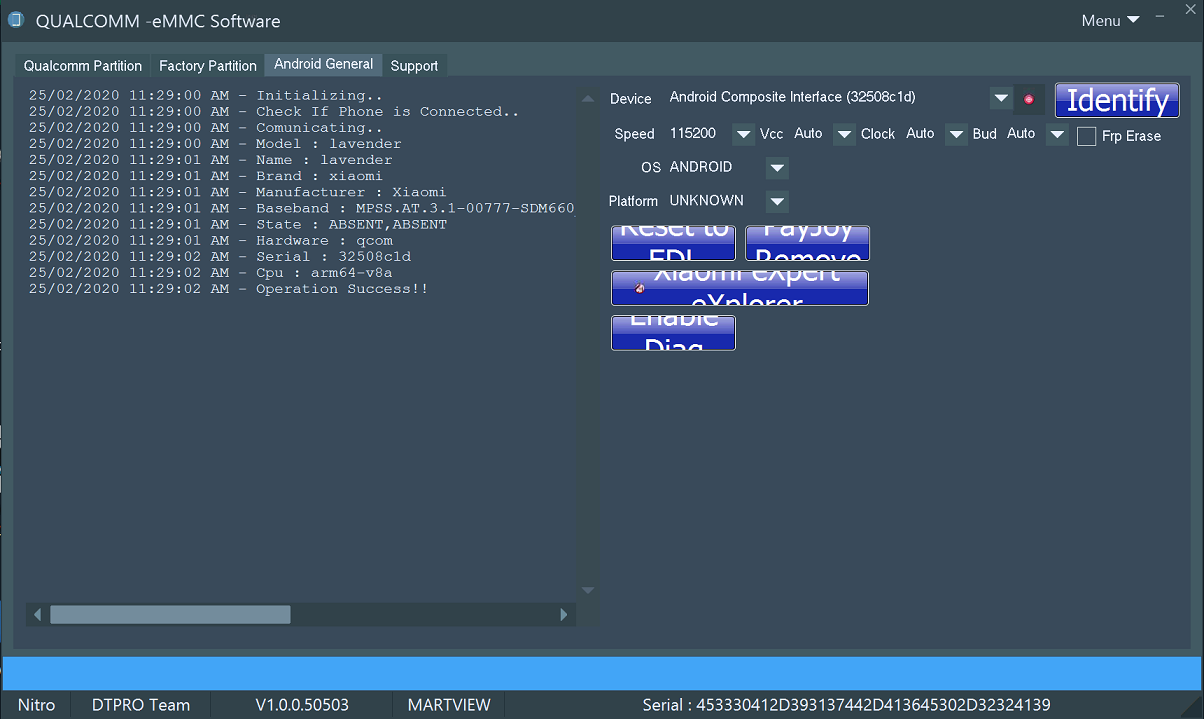
Task: Launch Xiaomi eXpert eXplorer
Action: [740, 288]
